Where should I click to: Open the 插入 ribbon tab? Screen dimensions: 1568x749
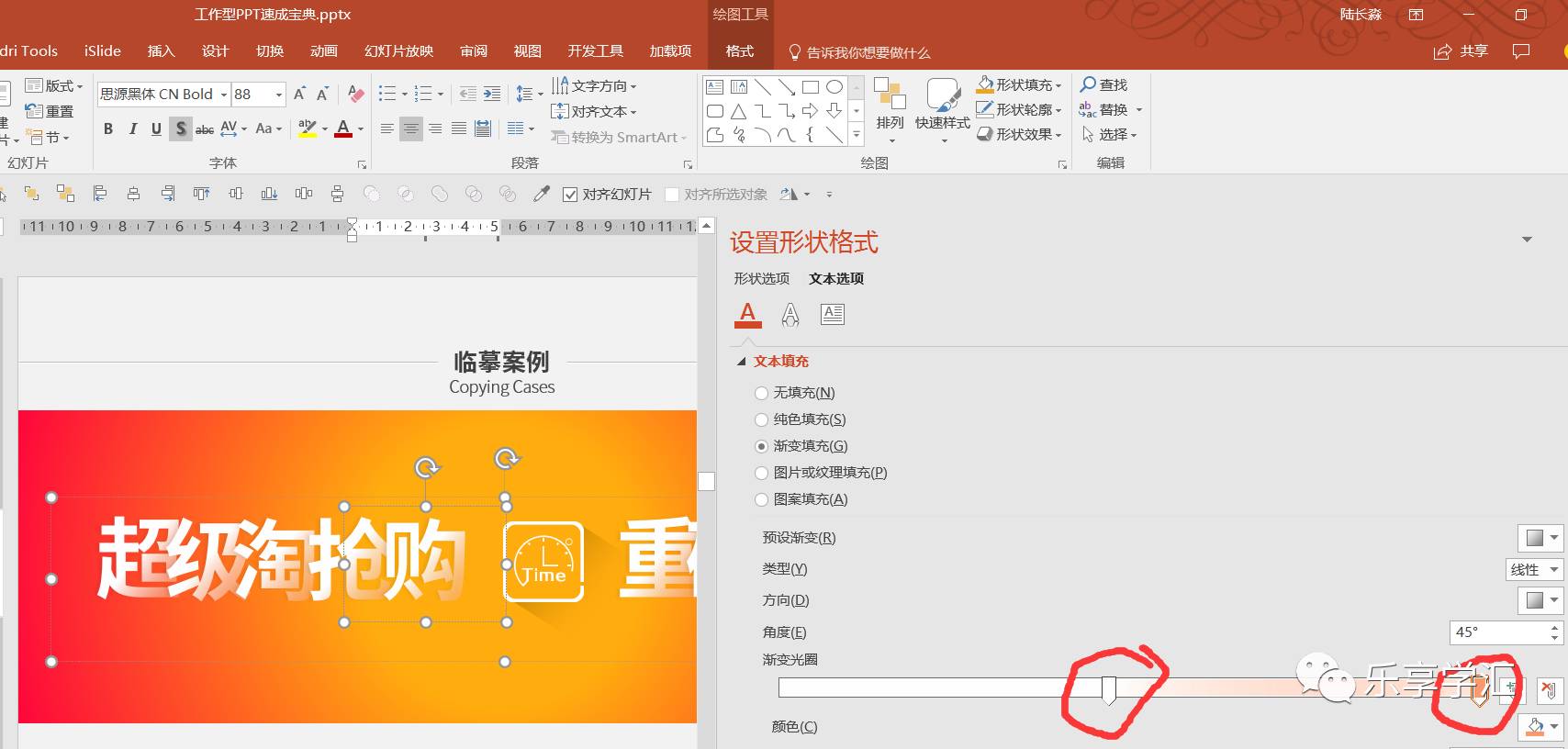pyautogui.click(x=161, y=51)
